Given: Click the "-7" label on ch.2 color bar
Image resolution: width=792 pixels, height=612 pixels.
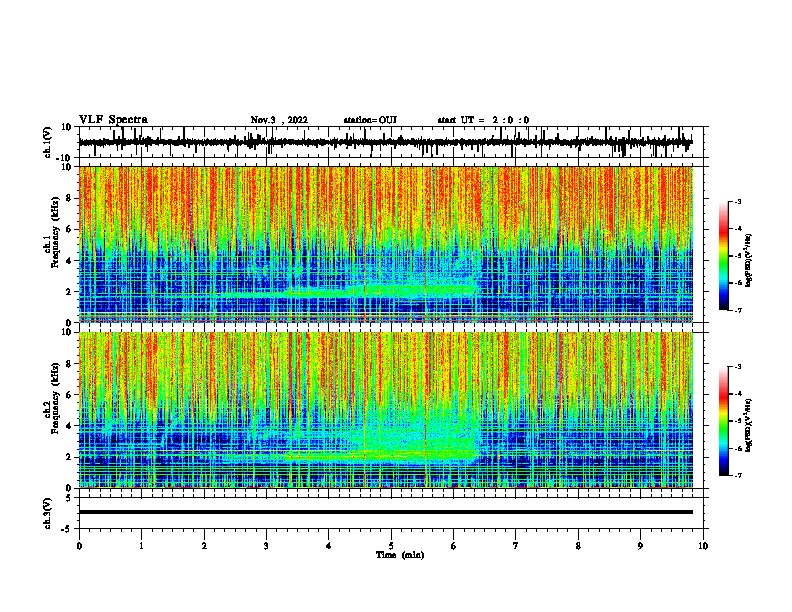Looking at the screenshot, I should pyautogui.click(x=737, y=475).
